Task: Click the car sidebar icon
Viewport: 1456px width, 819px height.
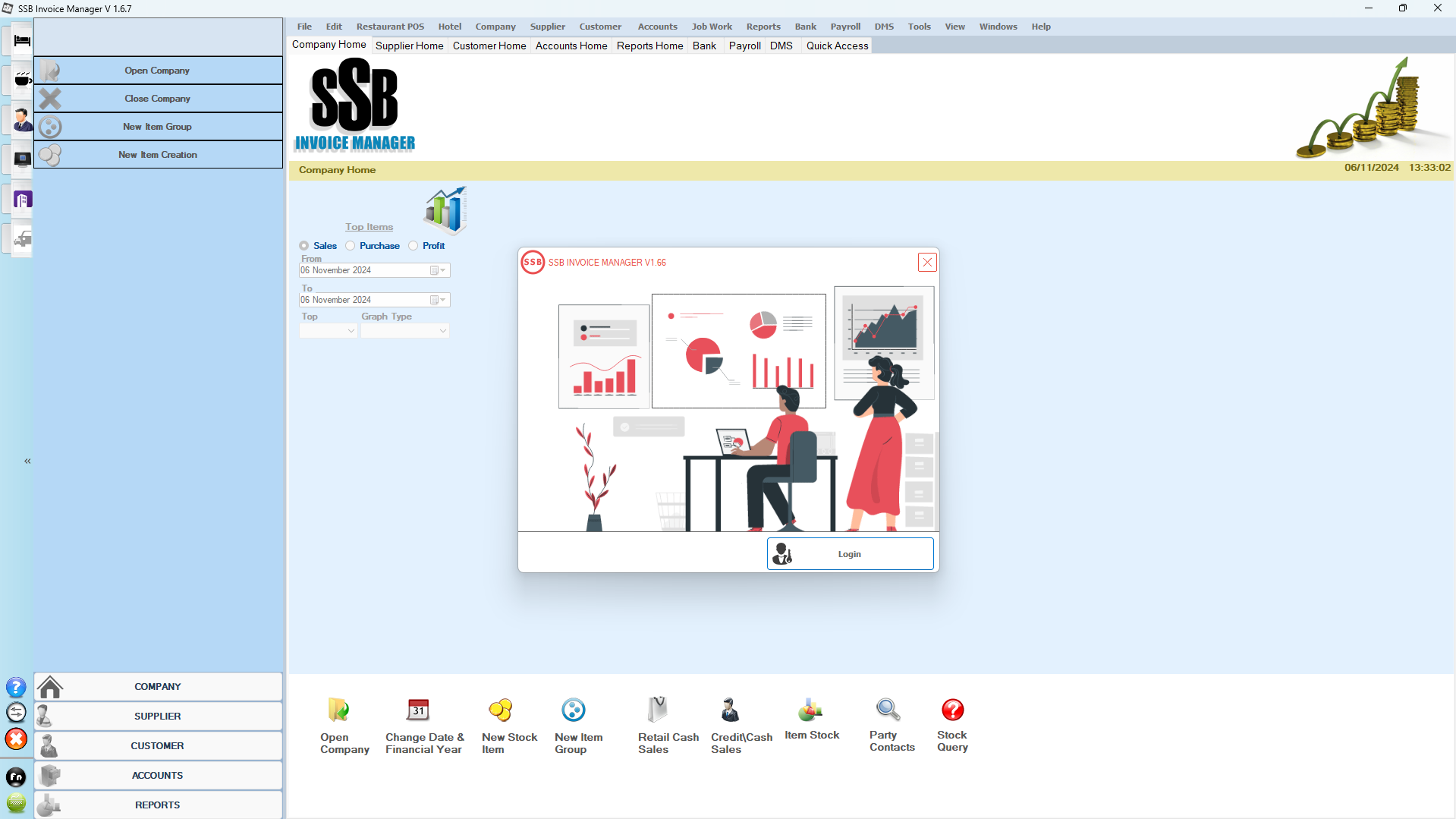Action: pos(22,239)
